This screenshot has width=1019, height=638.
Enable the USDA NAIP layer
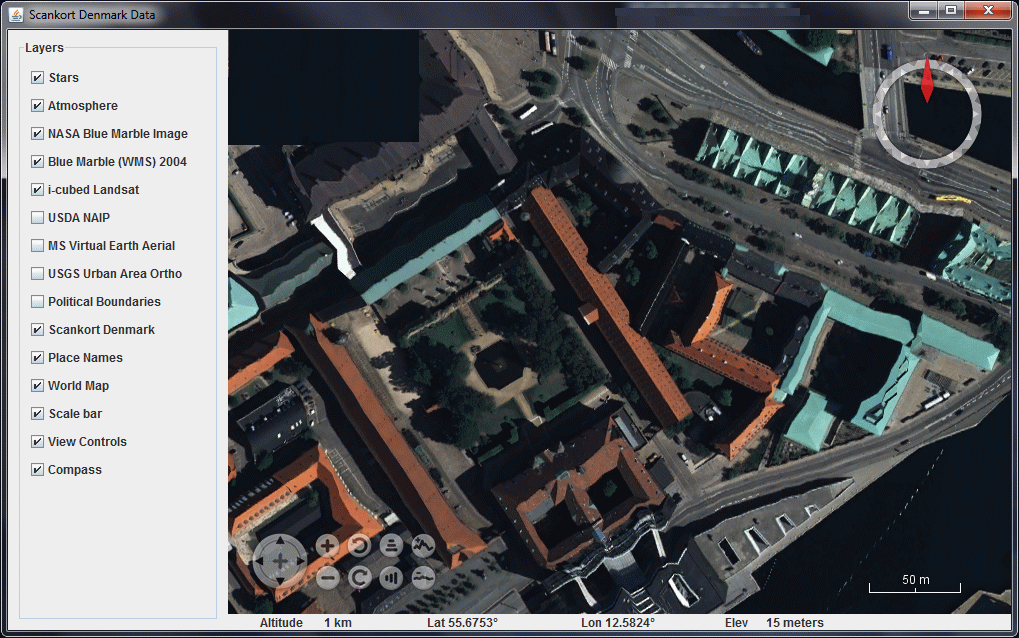[36, 217]
